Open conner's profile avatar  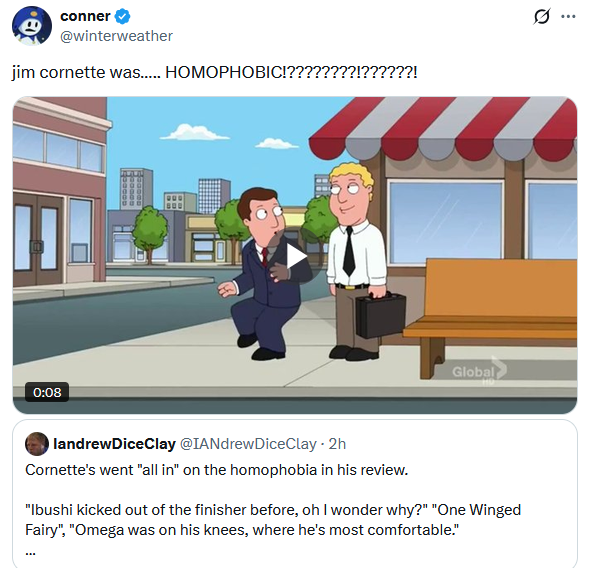[x=32, y=26]
